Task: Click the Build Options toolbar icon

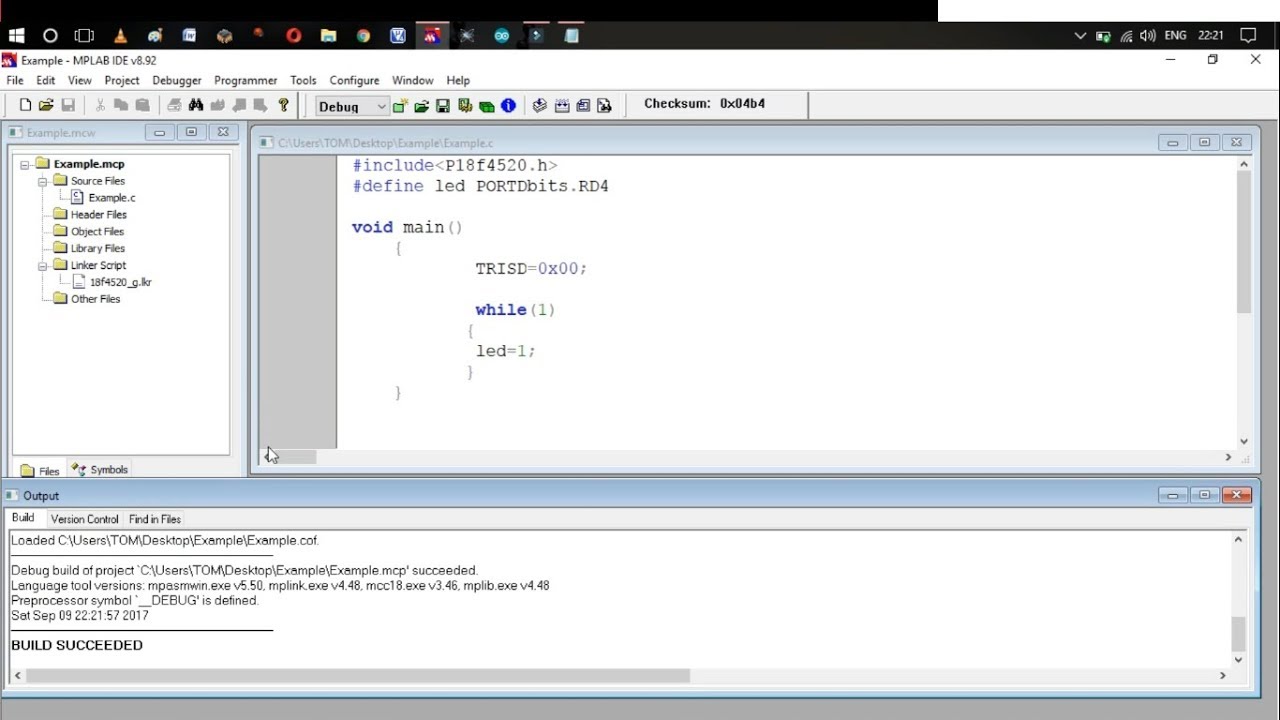Action: 465,105
